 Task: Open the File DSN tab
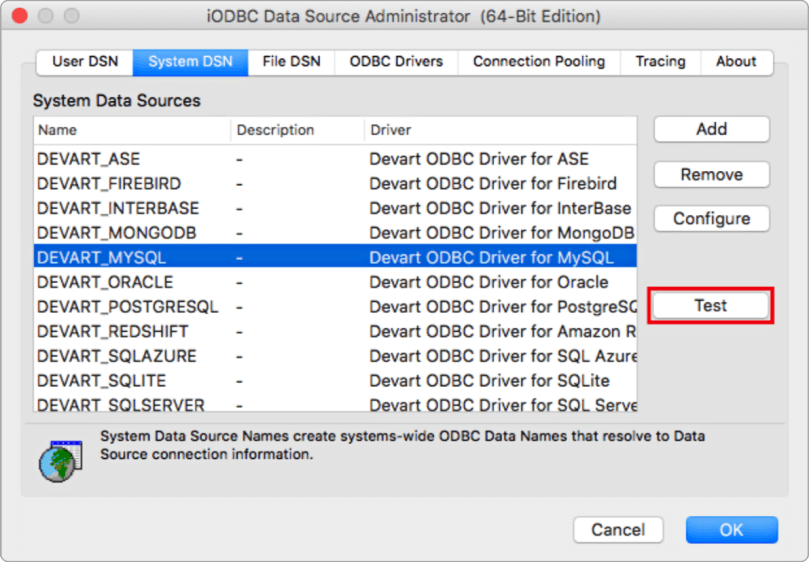[291, 62]
